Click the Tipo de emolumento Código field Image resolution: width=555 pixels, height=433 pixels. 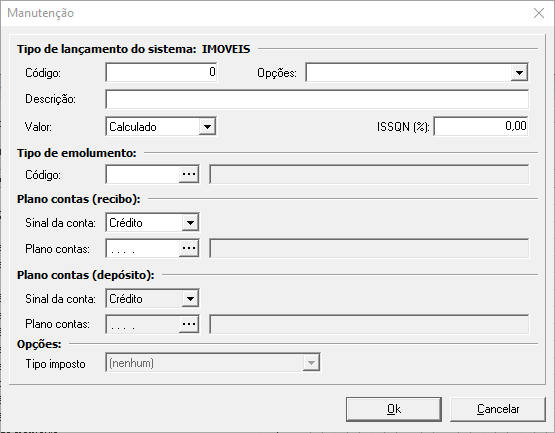[143, 174]
